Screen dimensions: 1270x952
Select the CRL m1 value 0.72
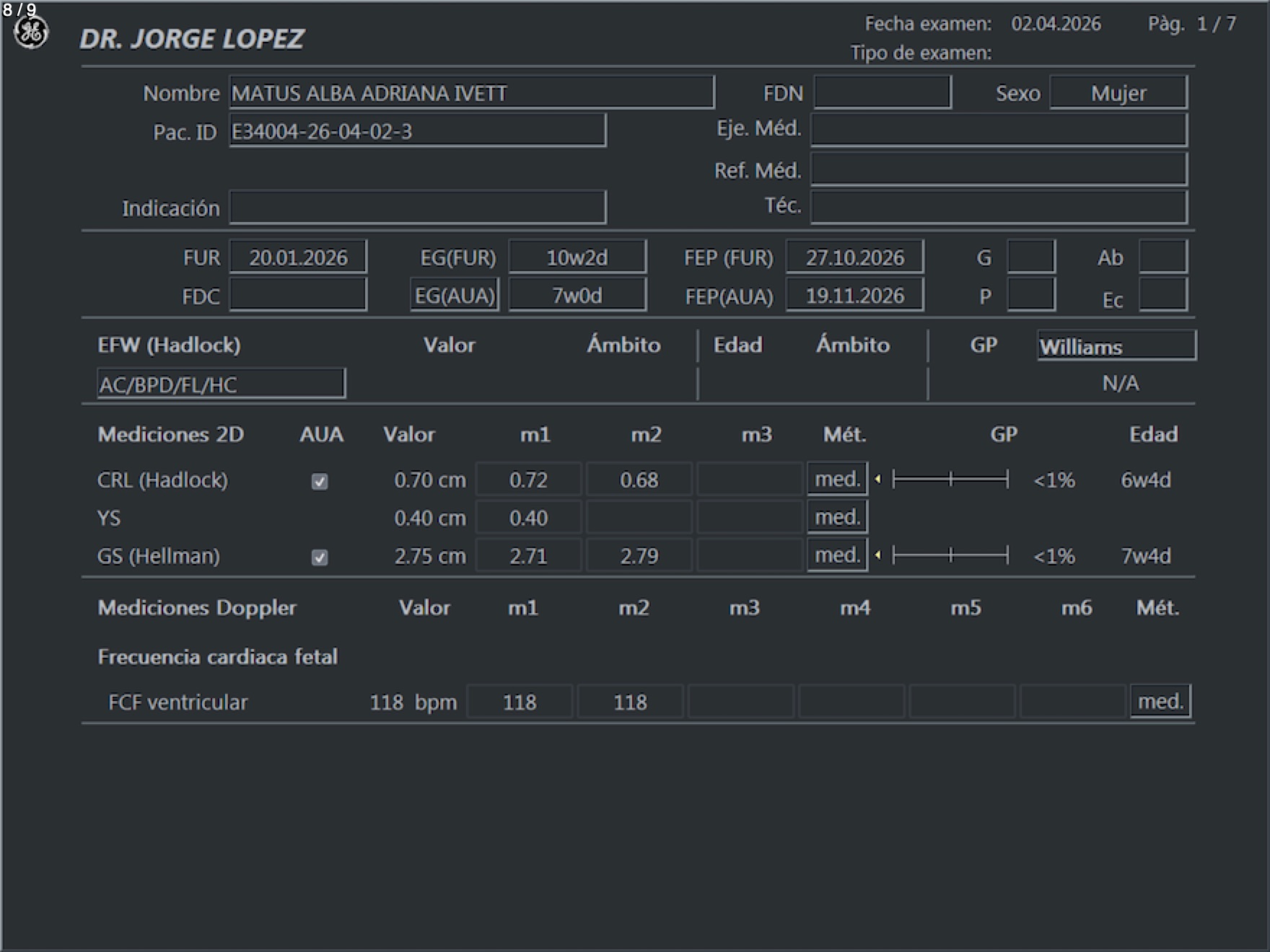(x=528, y=480)
